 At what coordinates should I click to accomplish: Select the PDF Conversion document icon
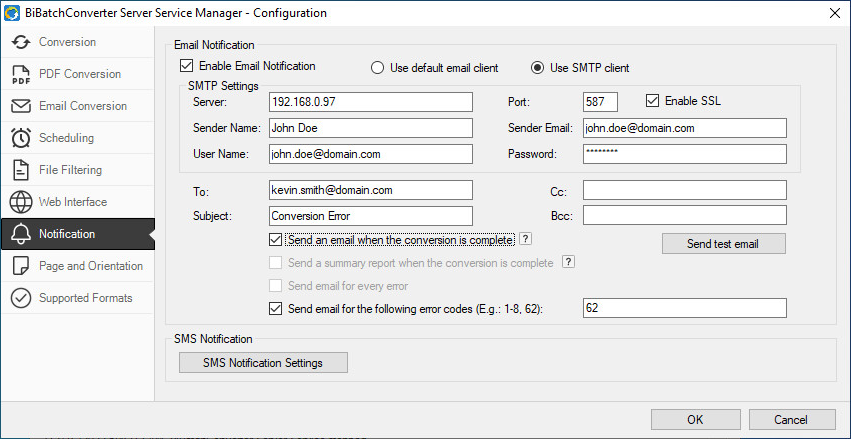[x=21, y=74]
